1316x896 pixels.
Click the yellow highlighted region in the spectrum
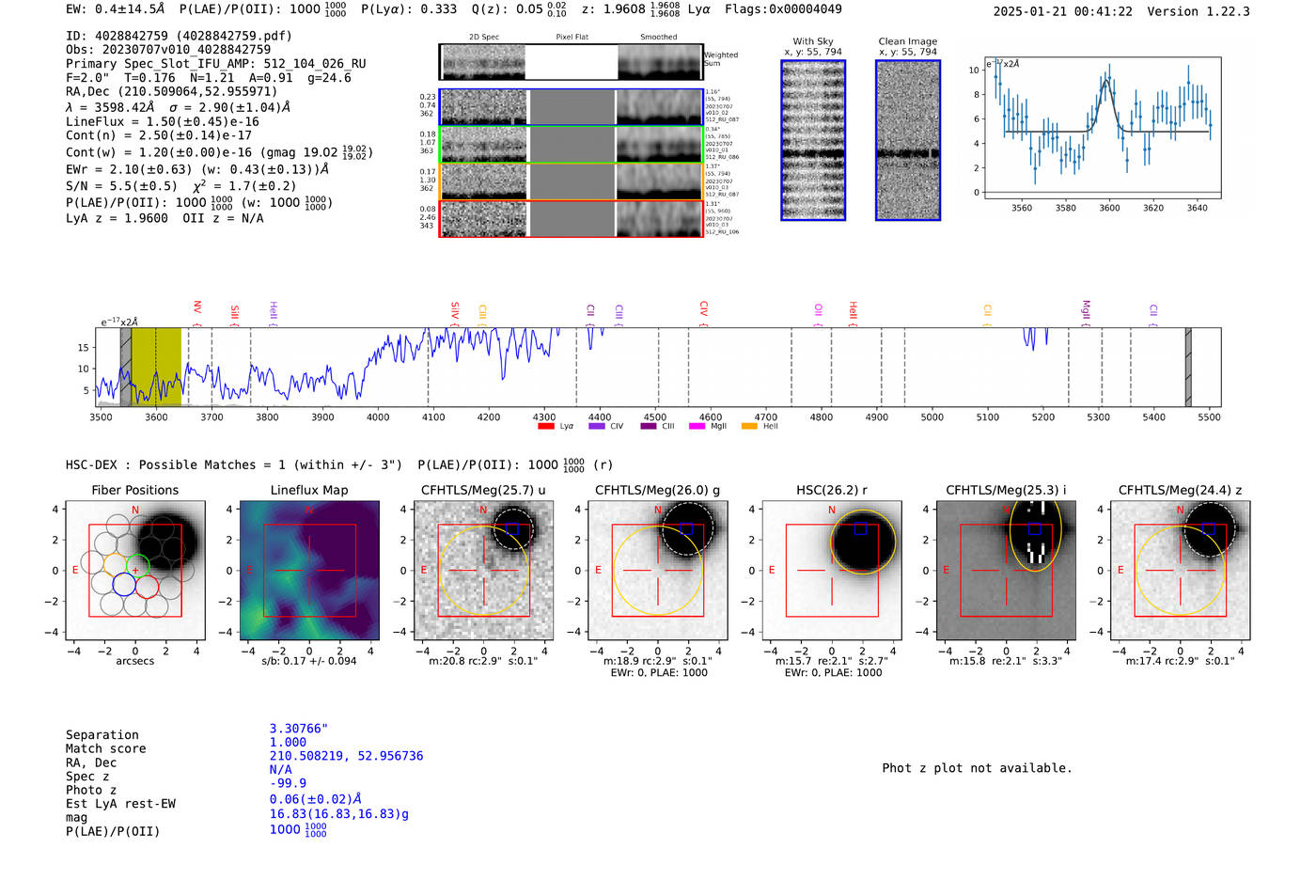[x=156, y=367]
